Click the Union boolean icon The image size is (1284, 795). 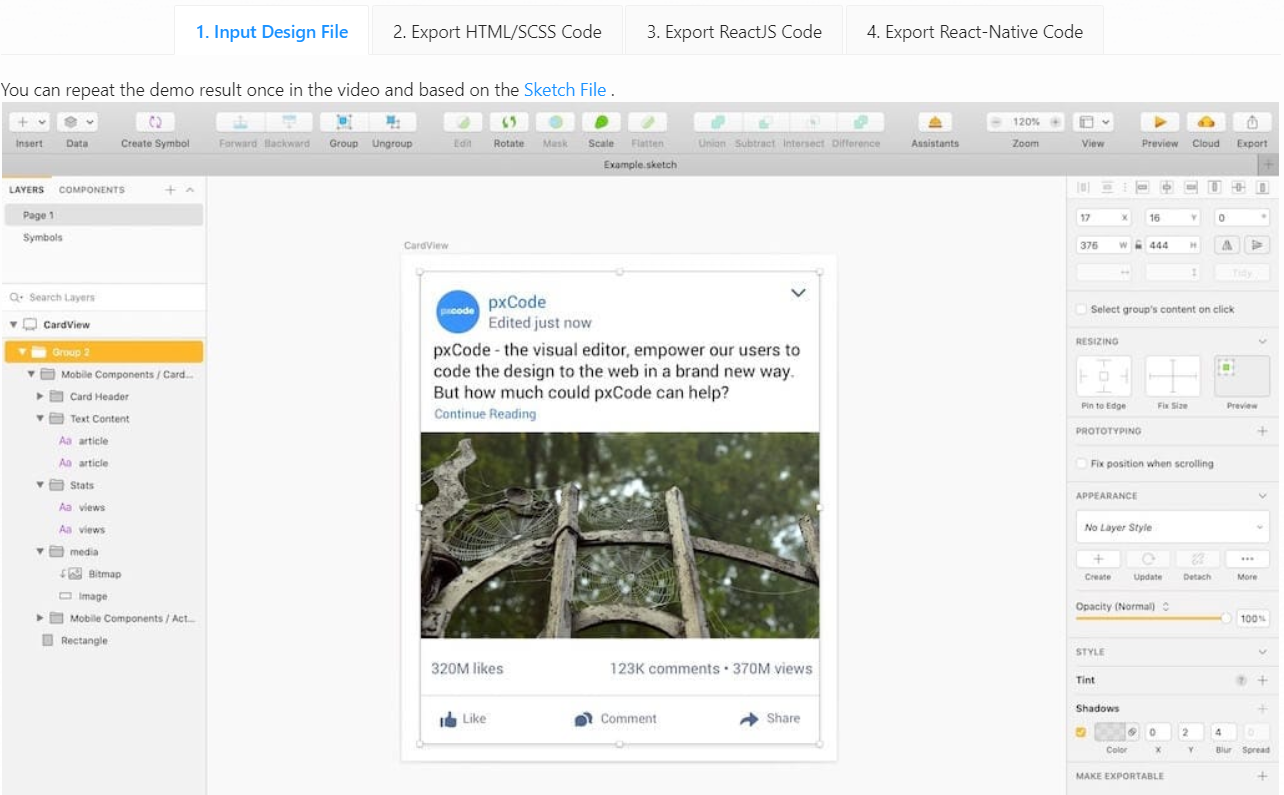point(717,122)
